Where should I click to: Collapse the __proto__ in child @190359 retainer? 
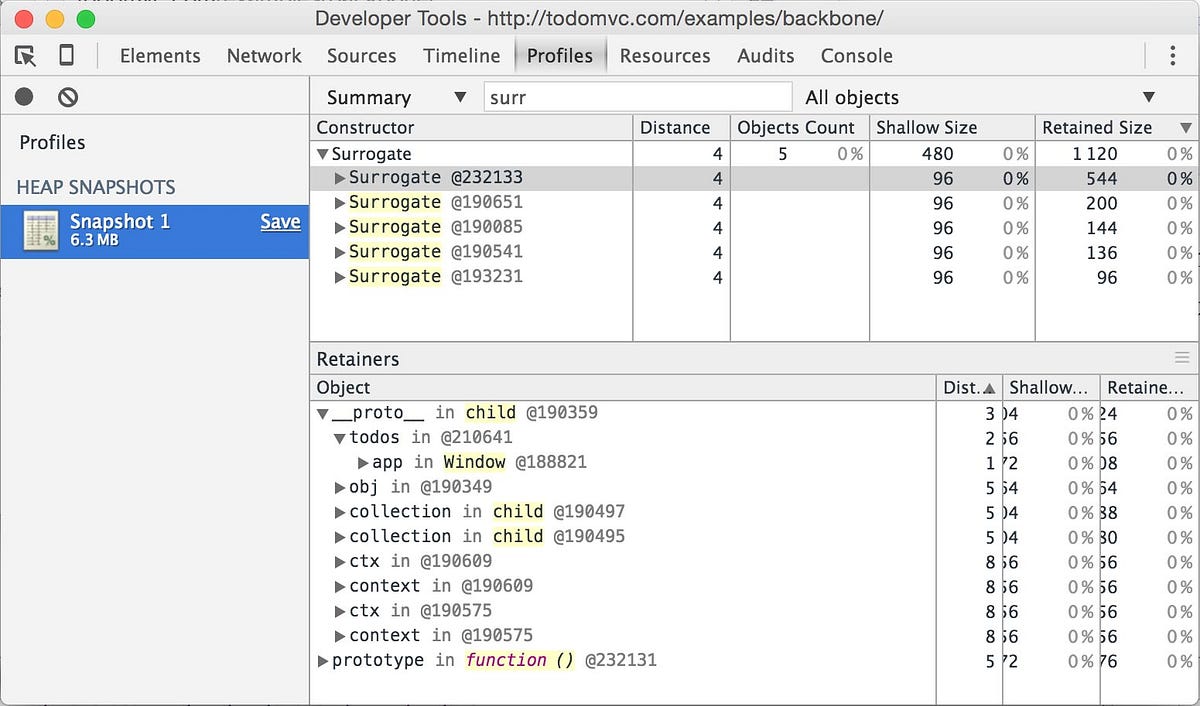pos(322,412)
